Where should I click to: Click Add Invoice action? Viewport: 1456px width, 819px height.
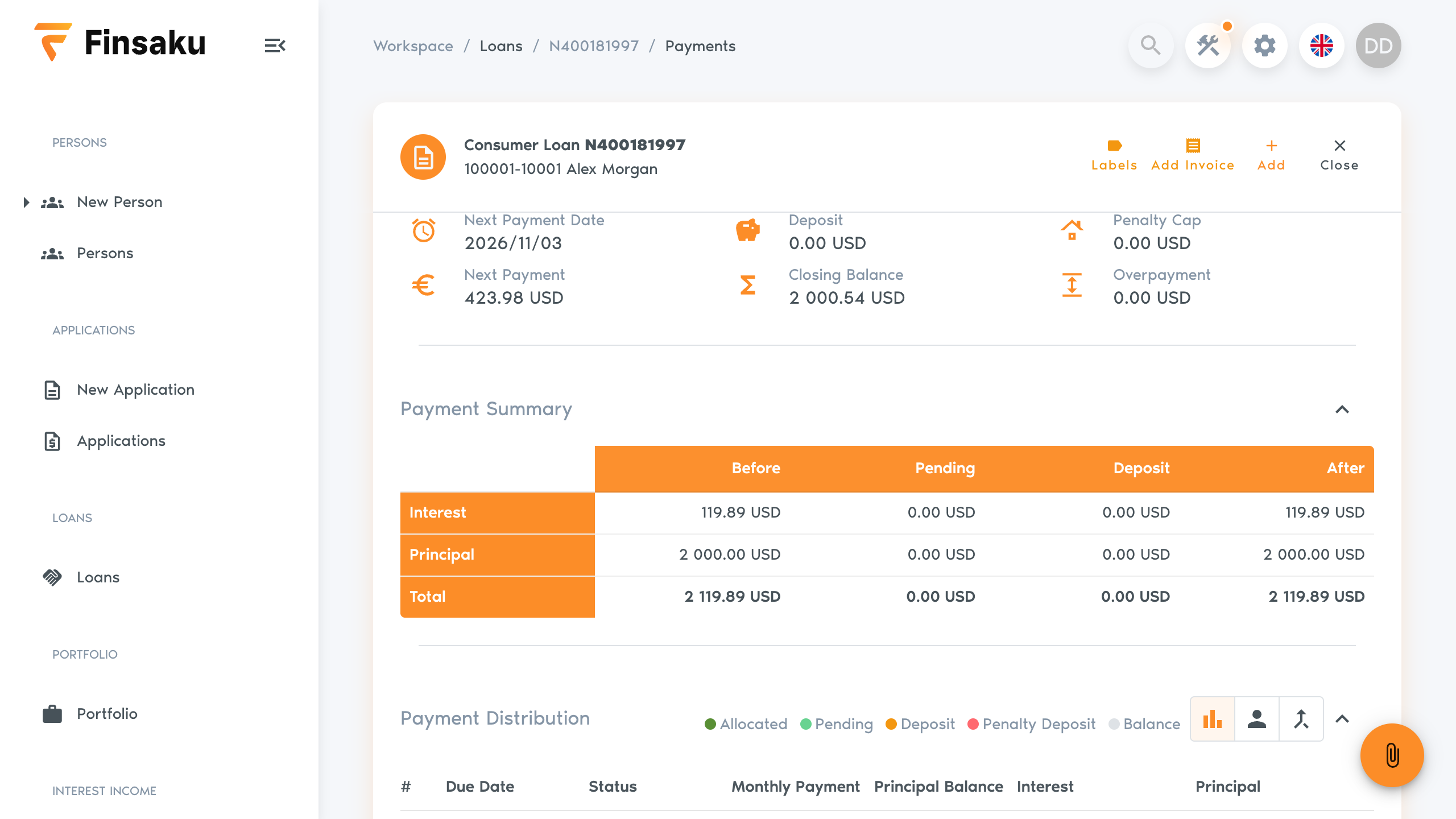click(x=1193, y=155)
